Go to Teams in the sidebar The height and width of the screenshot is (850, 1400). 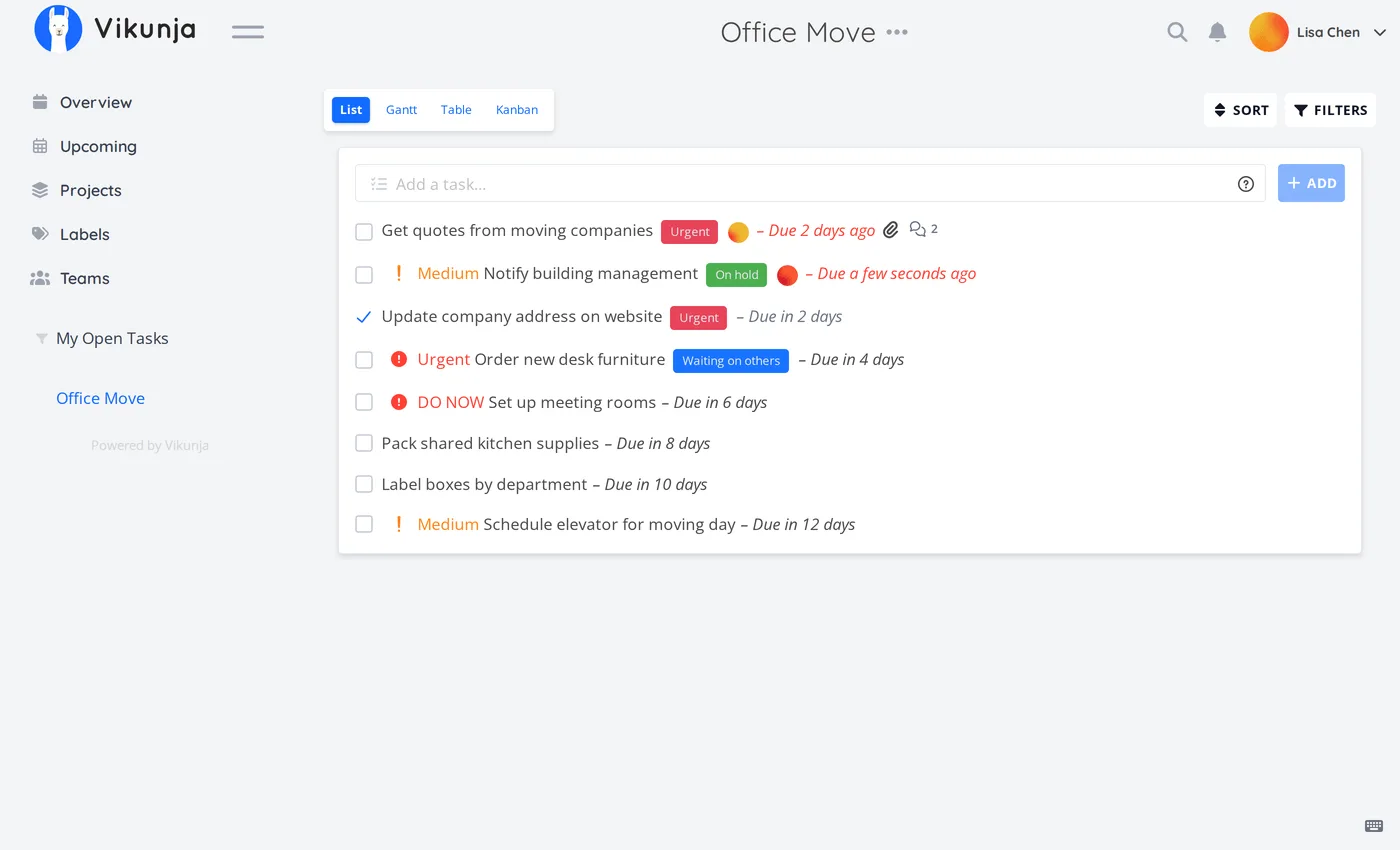85,278
